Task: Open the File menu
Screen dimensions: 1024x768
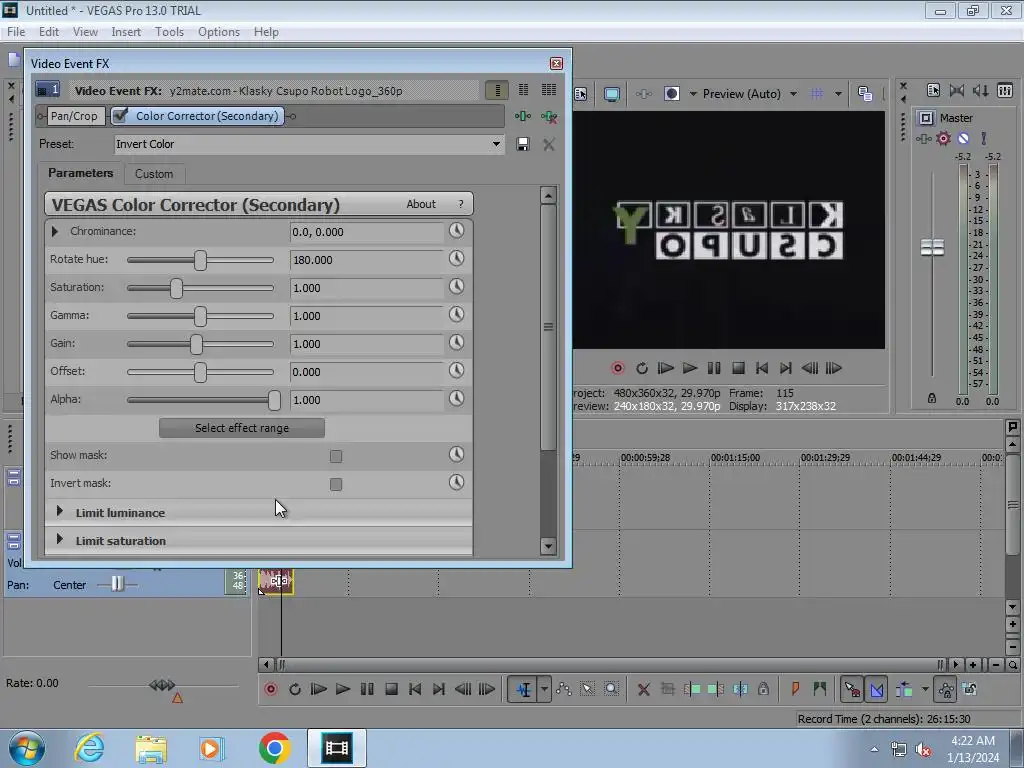Action: (x=16, y=31)
